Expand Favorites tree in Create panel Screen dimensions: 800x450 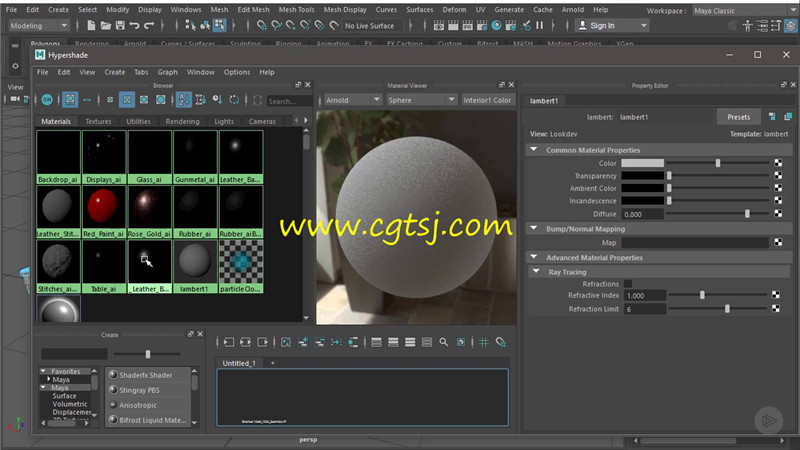(43, 371)
